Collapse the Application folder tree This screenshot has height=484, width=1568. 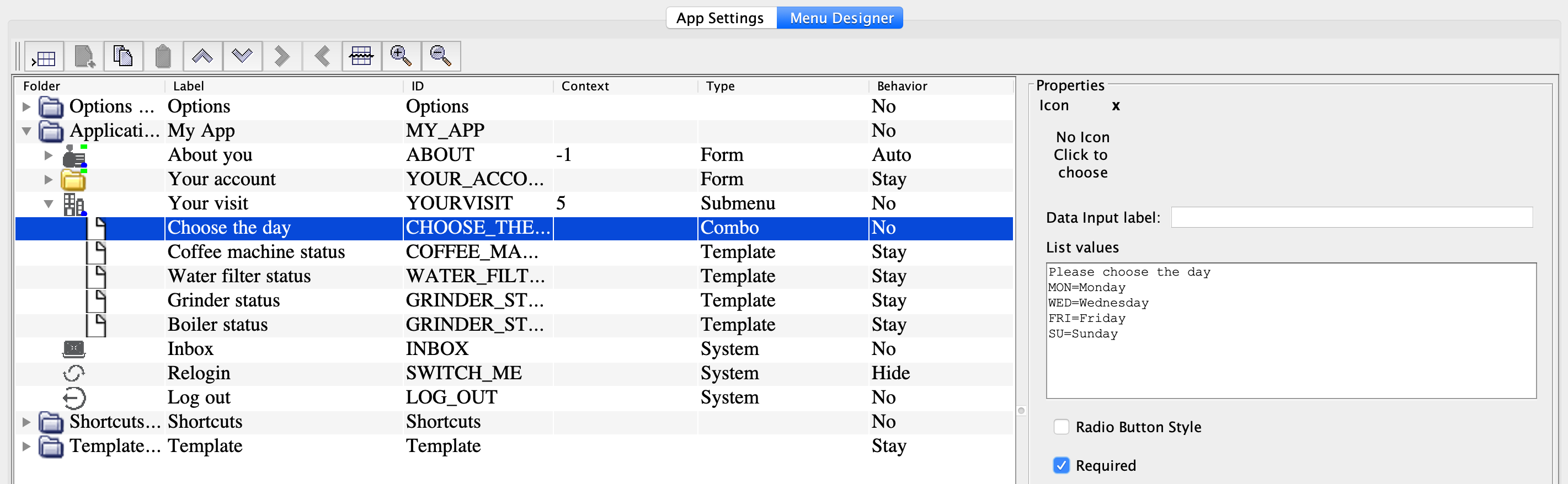tap(26, 131)
